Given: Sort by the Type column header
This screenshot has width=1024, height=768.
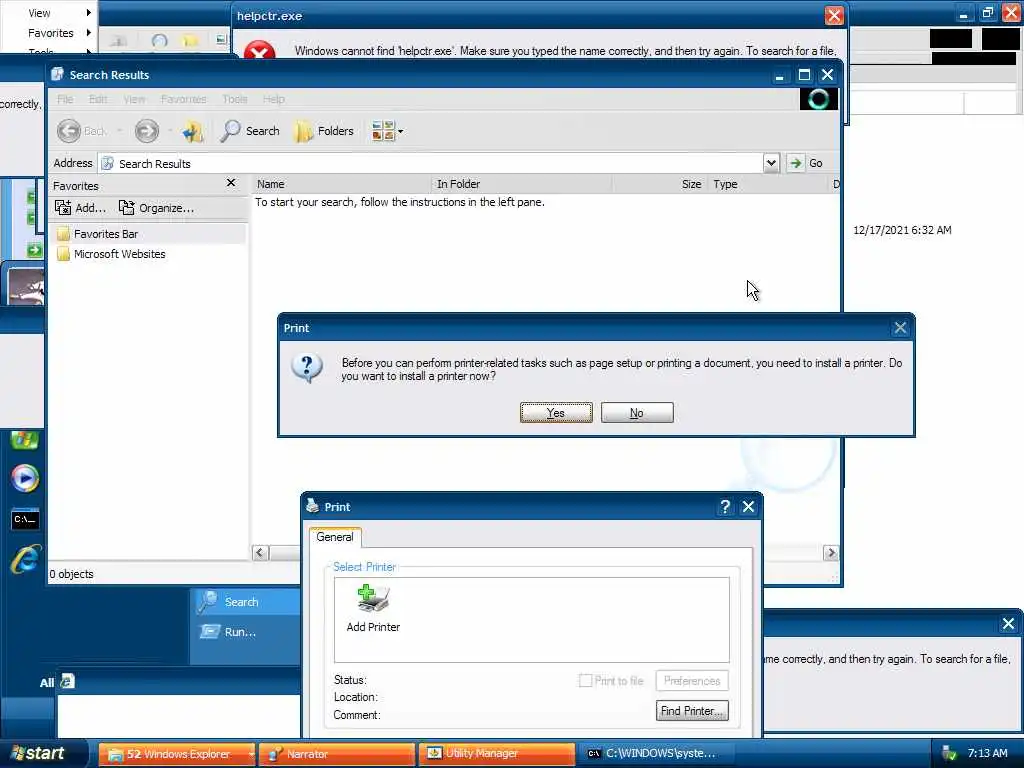Looking at the screenshot, I should coord(768,184).
